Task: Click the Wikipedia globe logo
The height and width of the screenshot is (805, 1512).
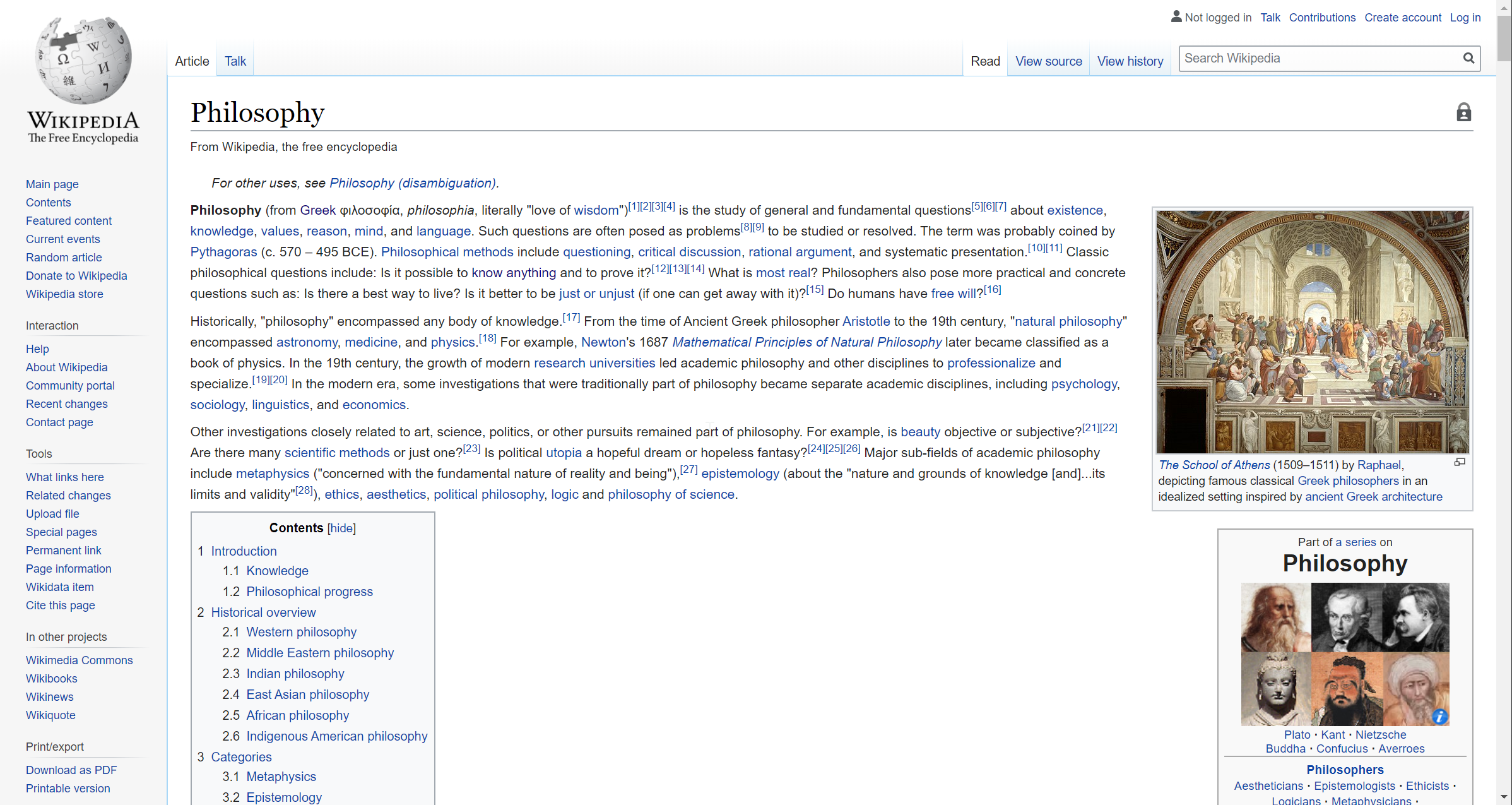Action: coord(83,61)
